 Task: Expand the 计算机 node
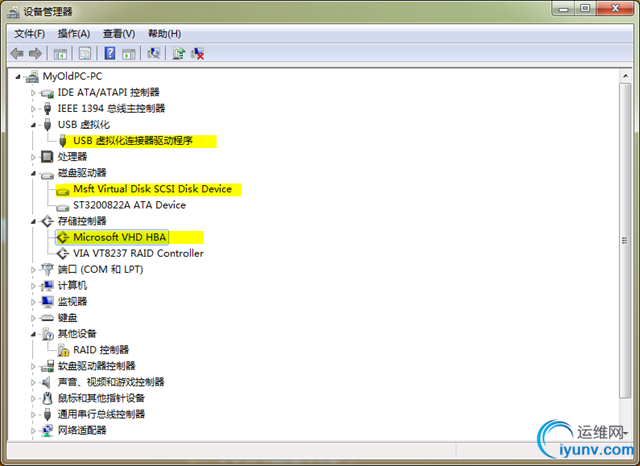point(33,286)
